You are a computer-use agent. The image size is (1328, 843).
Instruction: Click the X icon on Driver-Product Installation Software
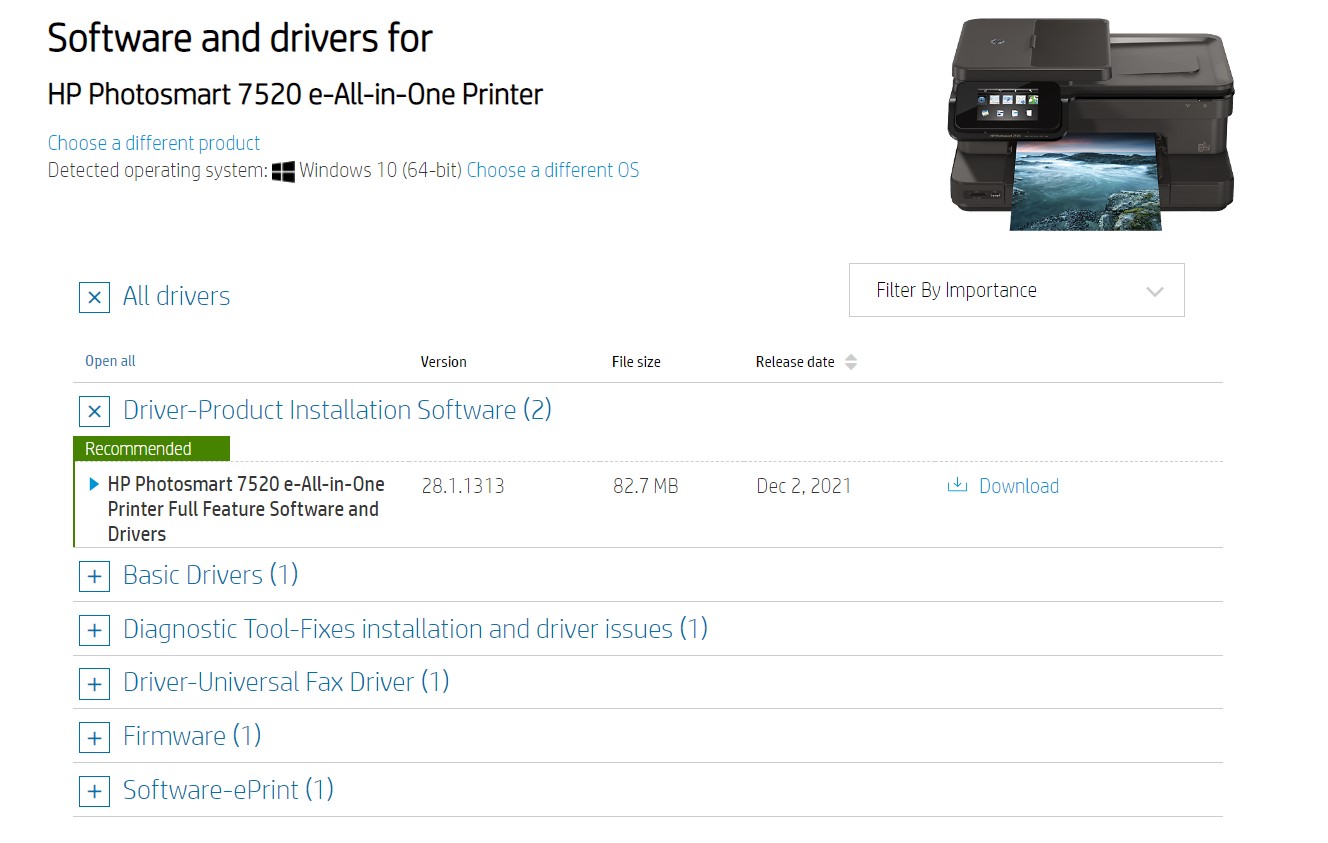93,411
